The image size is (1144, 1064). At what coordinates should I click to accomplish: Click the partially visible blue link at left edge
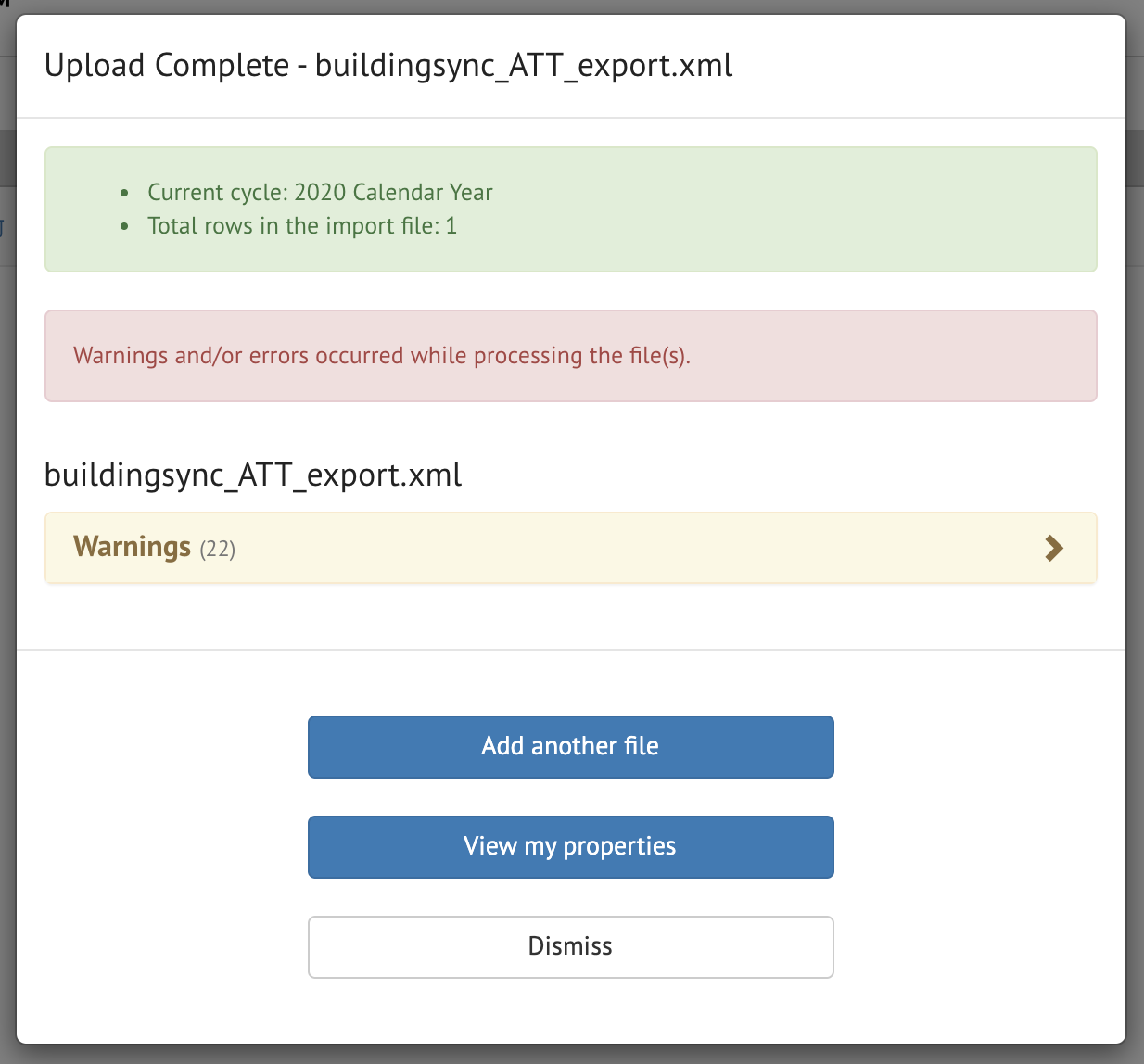4,229
